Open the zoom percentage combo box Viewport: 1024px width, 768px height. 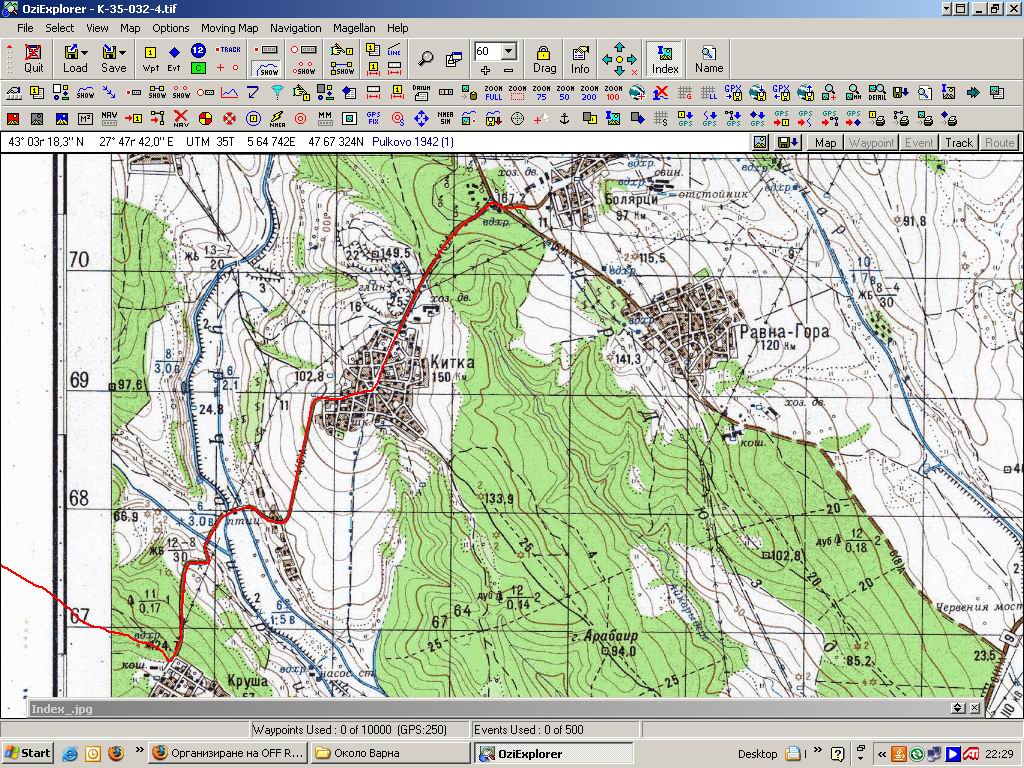click(x=508, y=51)
